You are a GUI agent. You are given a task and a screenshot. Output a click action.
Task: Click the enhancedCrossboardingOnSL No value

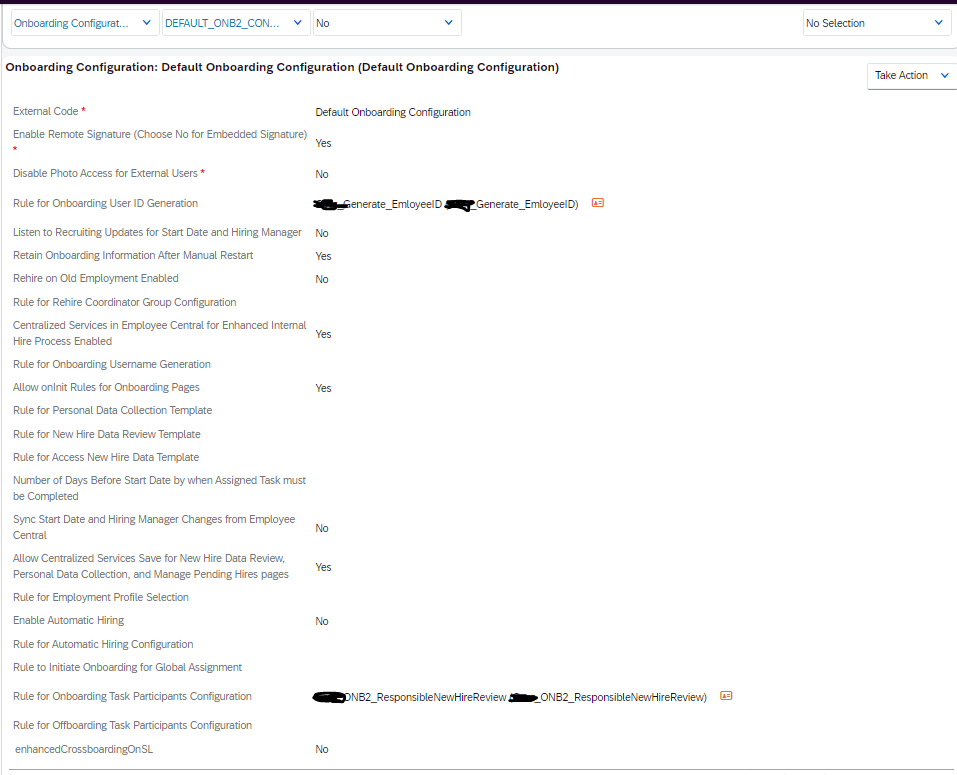[x=322, y=749]
